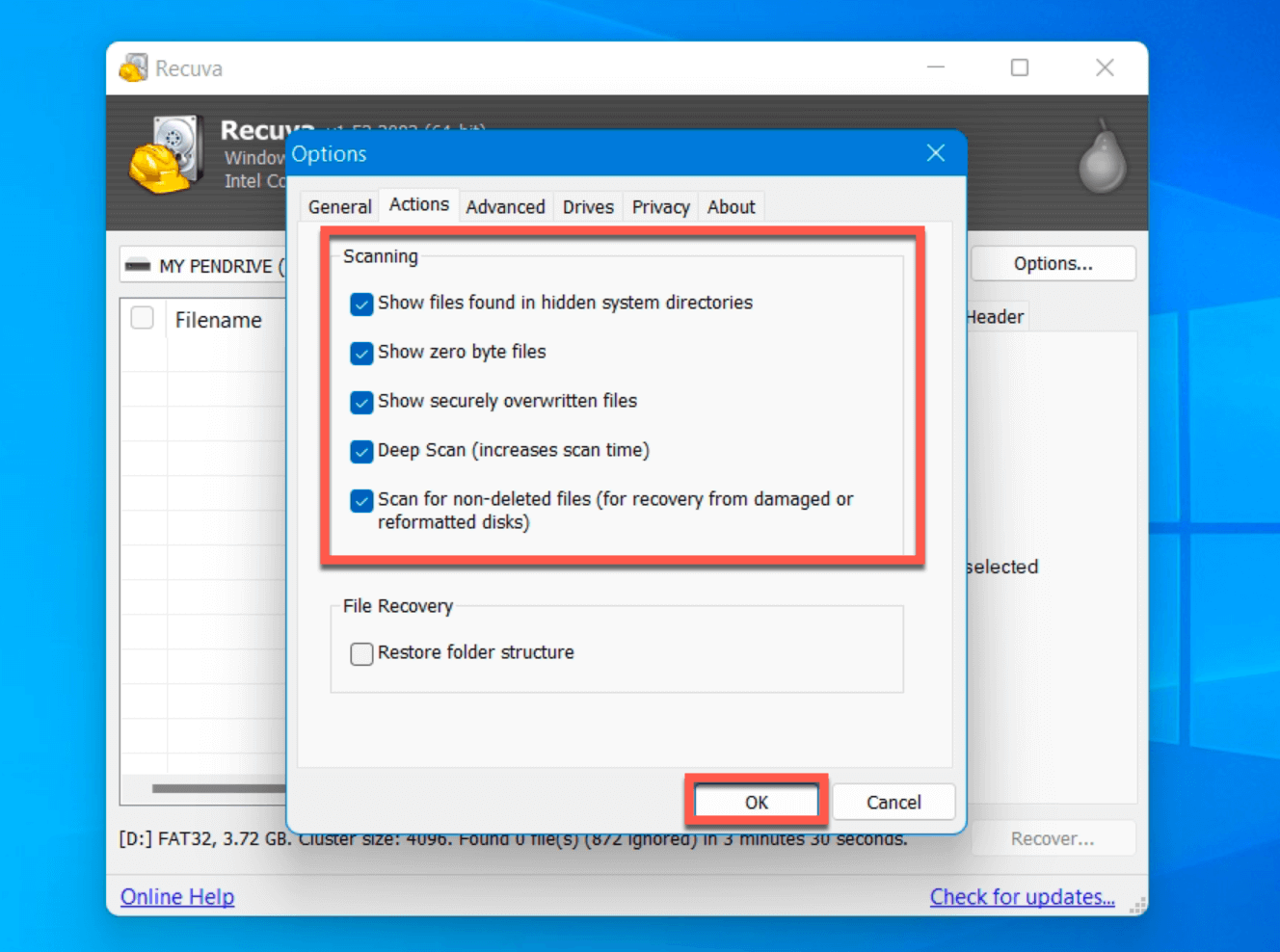Click the Scanning group label

[x=381, y=256]
